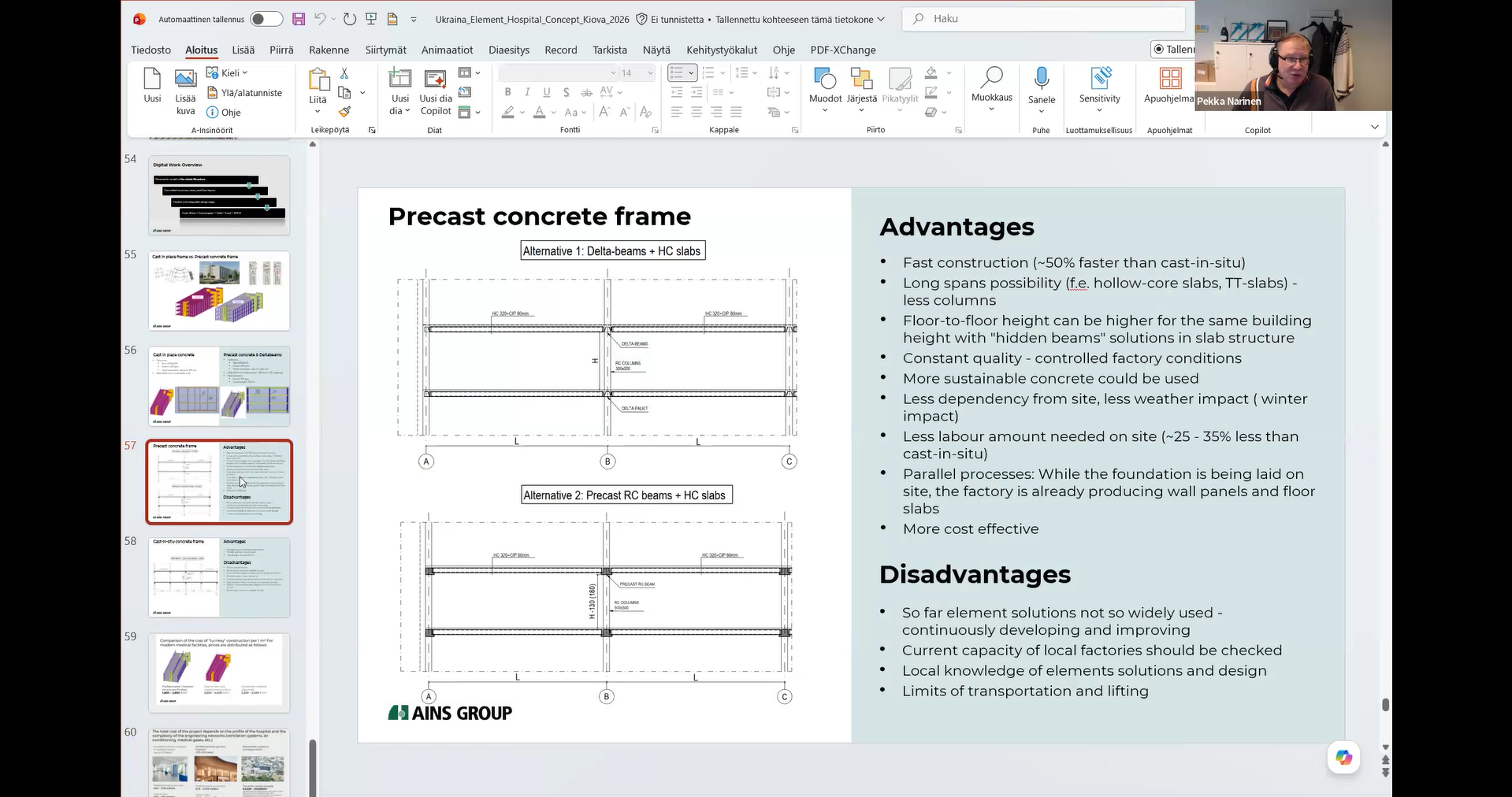This screenshot has height=797, width=1512.
Task: Click the Advantages heading on the slide
Action: pyautogui.click(x=957, y=227)
